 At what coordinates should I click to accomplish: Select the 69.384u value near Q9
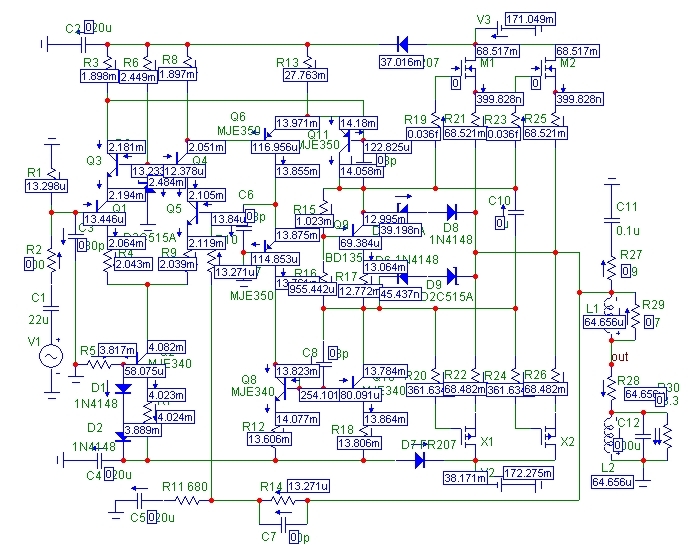click(360, 243)
